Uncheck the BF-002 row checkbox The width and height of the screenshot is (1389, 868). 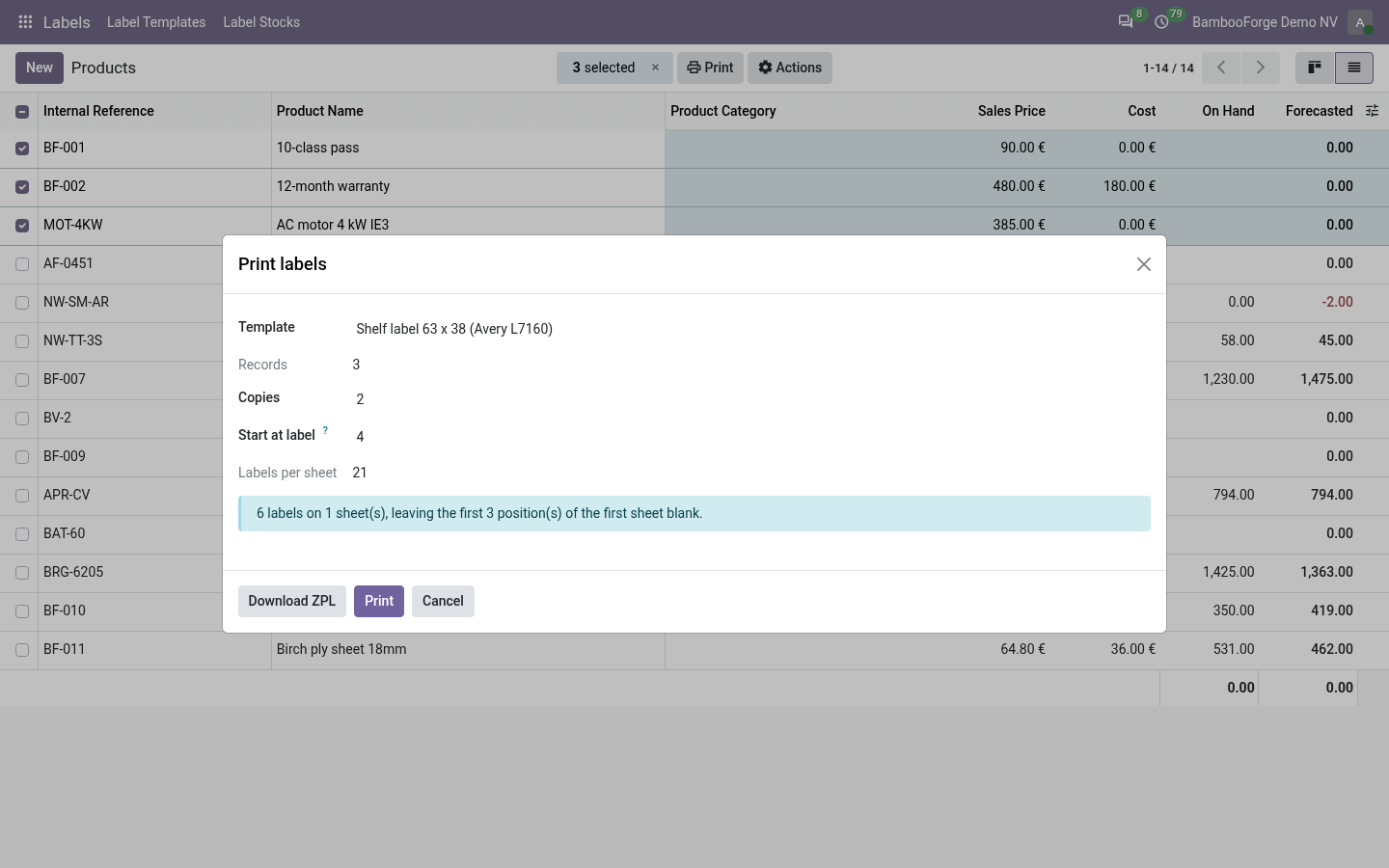point(22,187)
